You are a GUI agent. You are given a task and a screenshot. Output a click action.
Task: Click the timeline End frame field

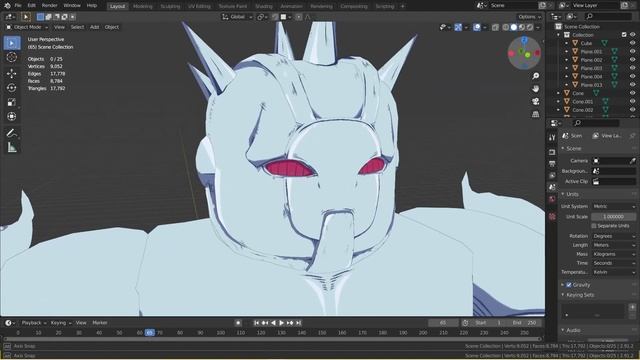pos(525,323)
